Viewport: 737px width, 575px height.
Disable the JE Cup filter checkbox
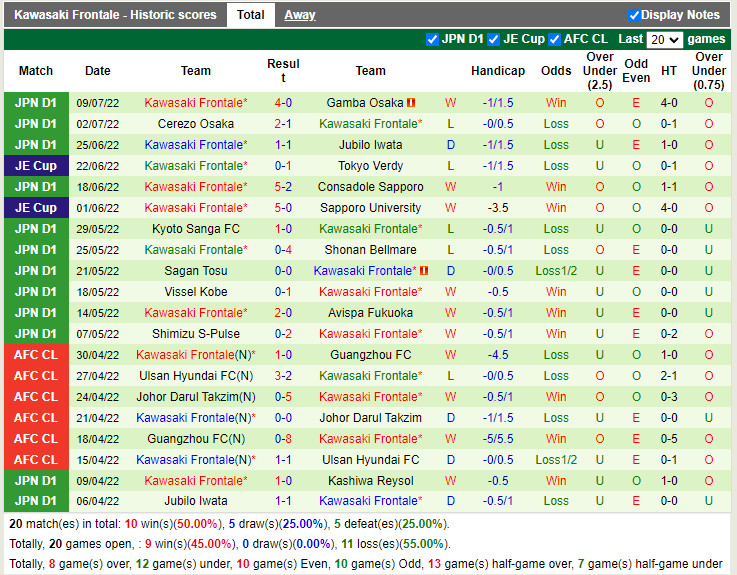(494, 39)
